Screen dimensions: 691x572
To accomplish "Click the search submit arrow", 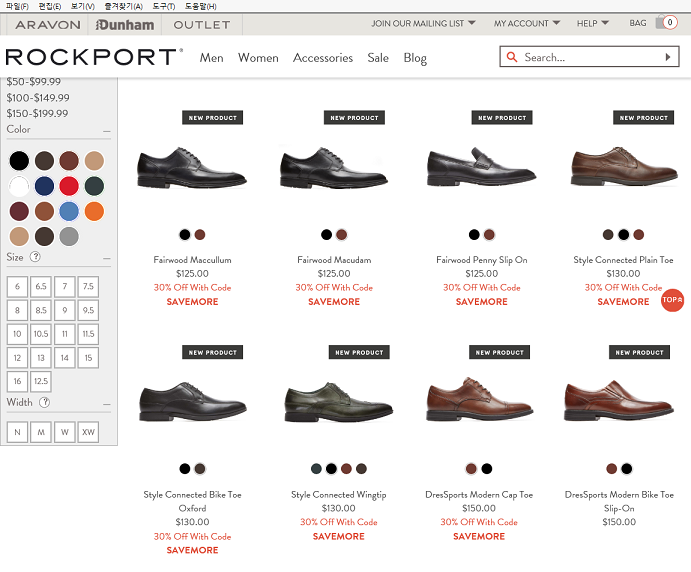I will pos(668,58).
